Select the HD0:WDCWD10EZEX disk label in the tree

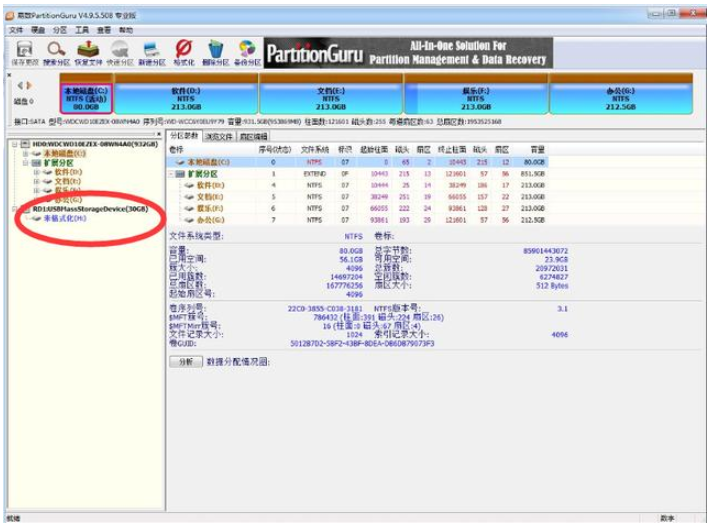tap(95, 144)
